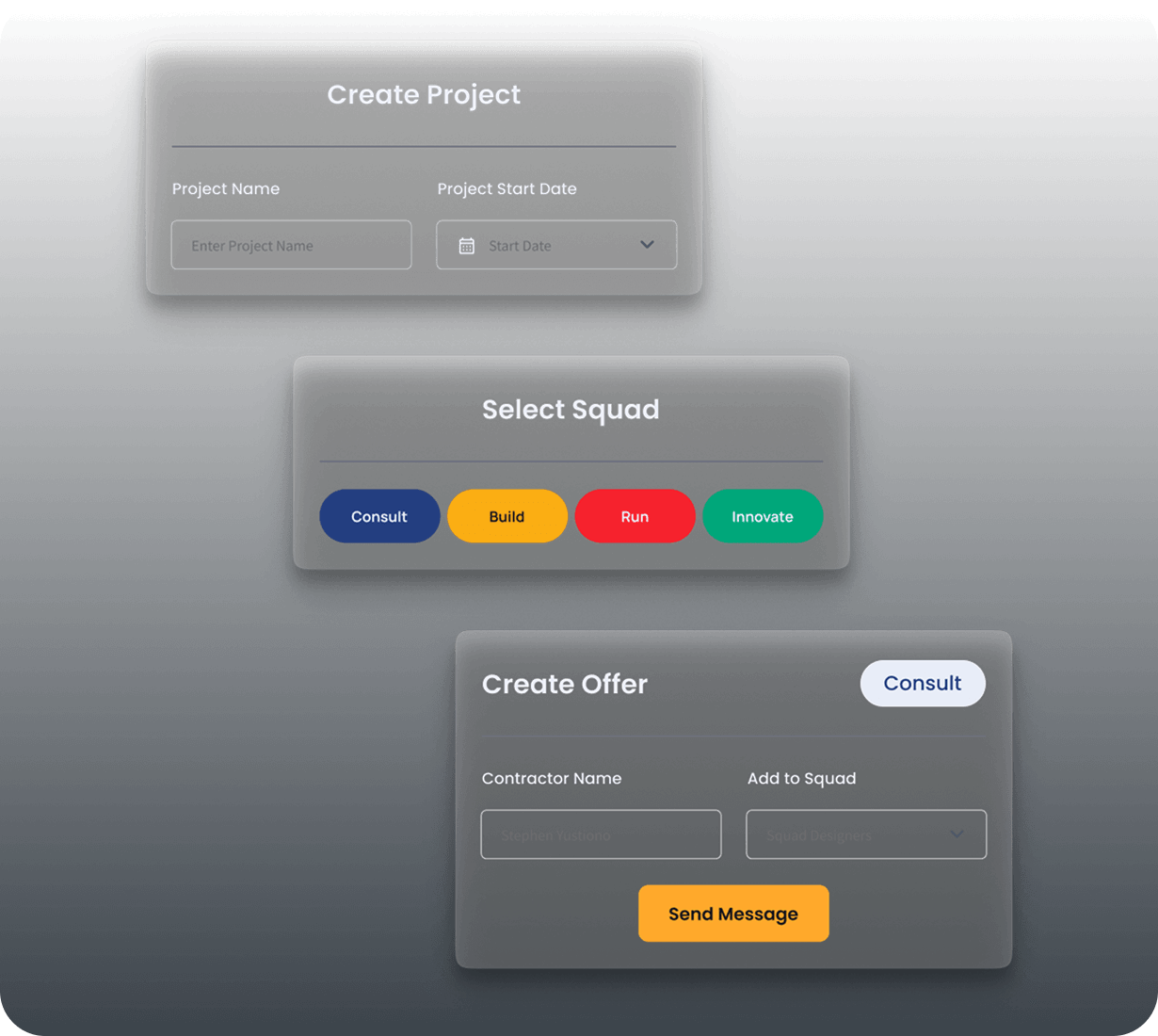Viewport: 1158px width, 1036px height.
Task: Pick the red Run squad
Action: click(x=635, y=516)
